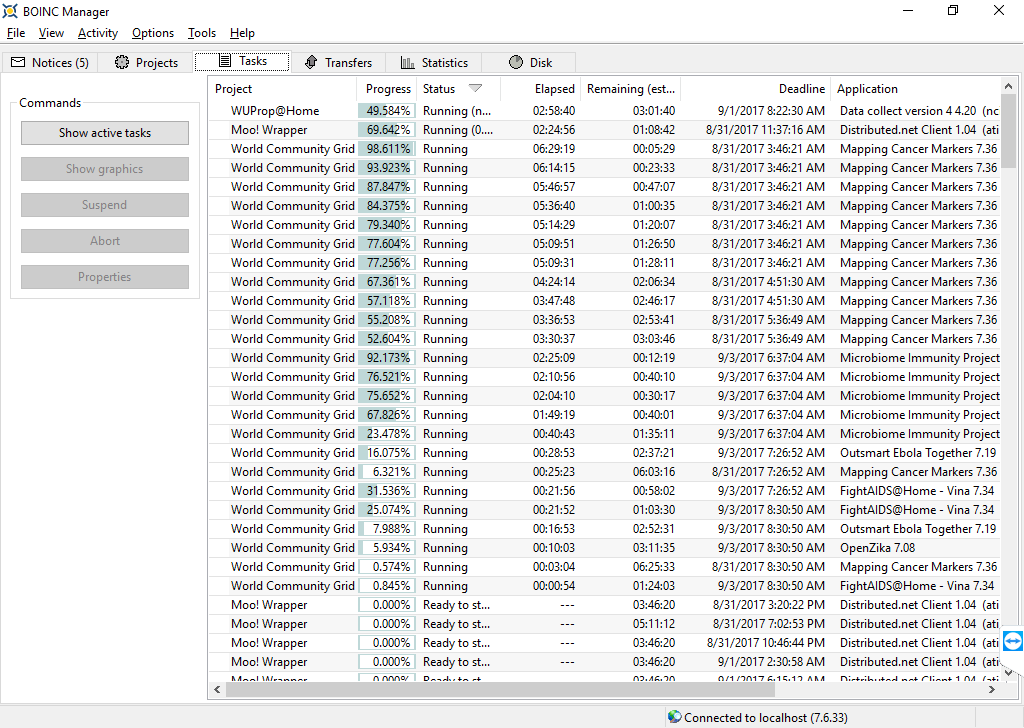Select the task at 92.173% progress
Screen dimensions: 1024x728
(x=604, y=358)
